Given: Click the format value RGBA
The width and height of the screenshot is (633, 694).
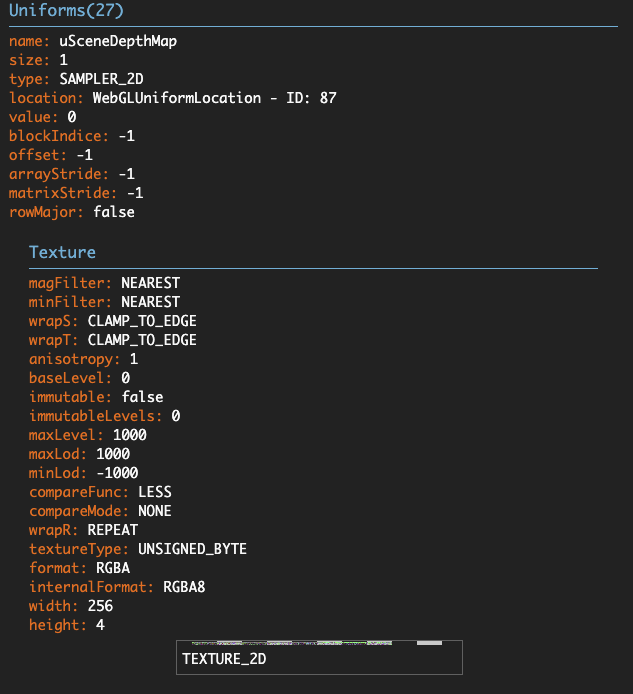Looking at the screenshot, I should click(113, 569).
